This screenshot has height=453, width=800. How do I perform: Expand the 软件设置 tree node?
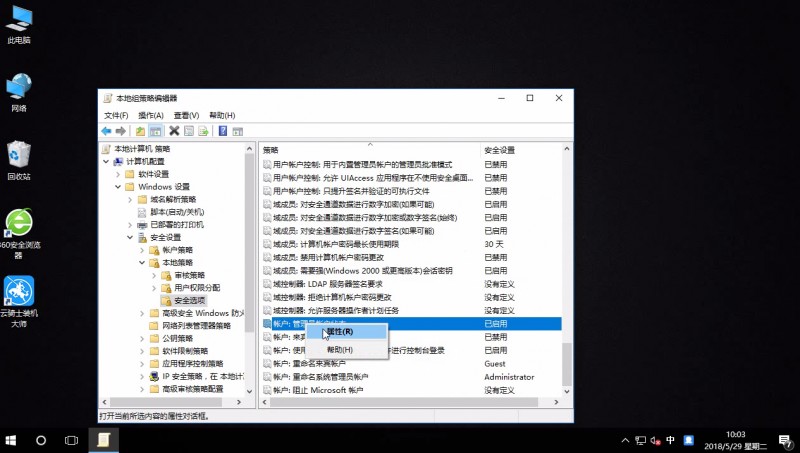pyautogui.click(x=118, y=174)
